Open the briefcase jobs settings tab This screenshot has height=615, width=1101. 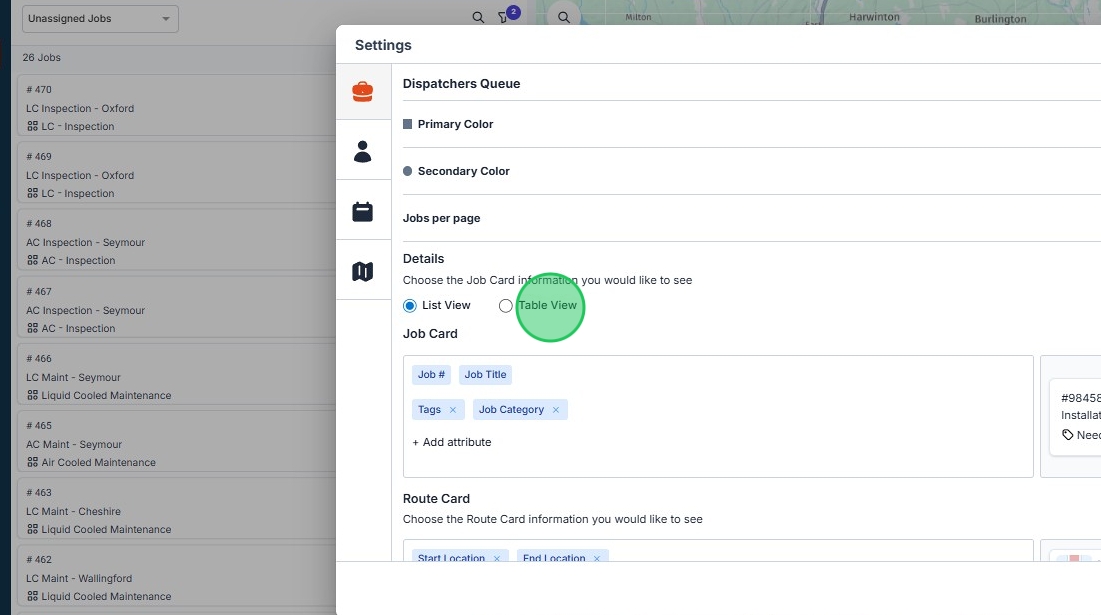(362, 92)
